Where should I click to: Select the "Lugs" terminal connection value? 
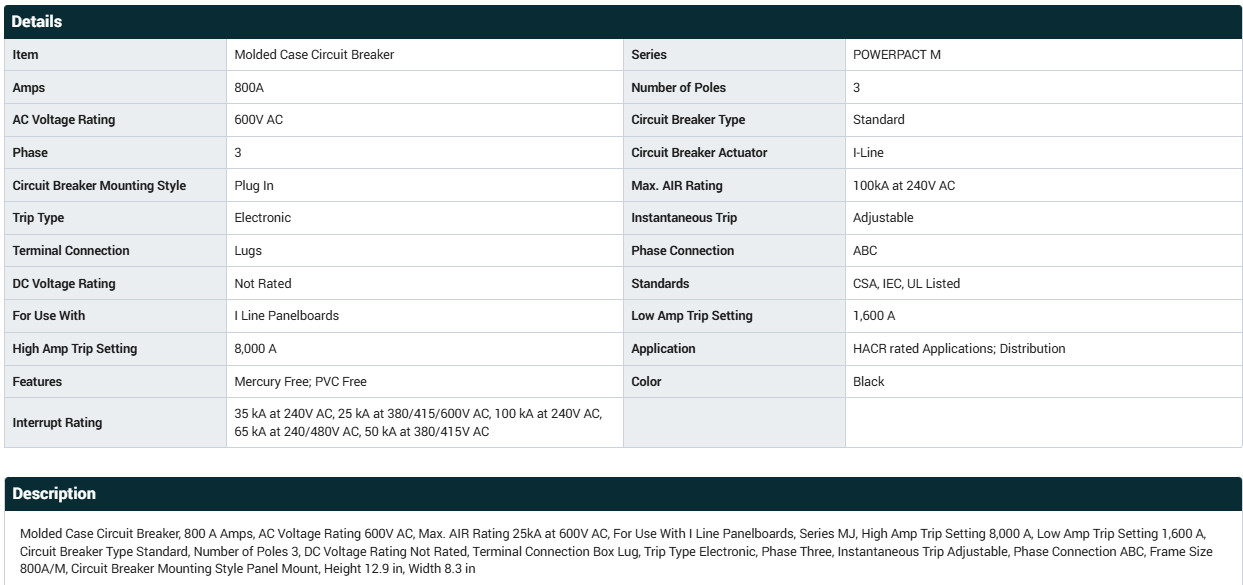pyautogui.click(x=248, y=251)
